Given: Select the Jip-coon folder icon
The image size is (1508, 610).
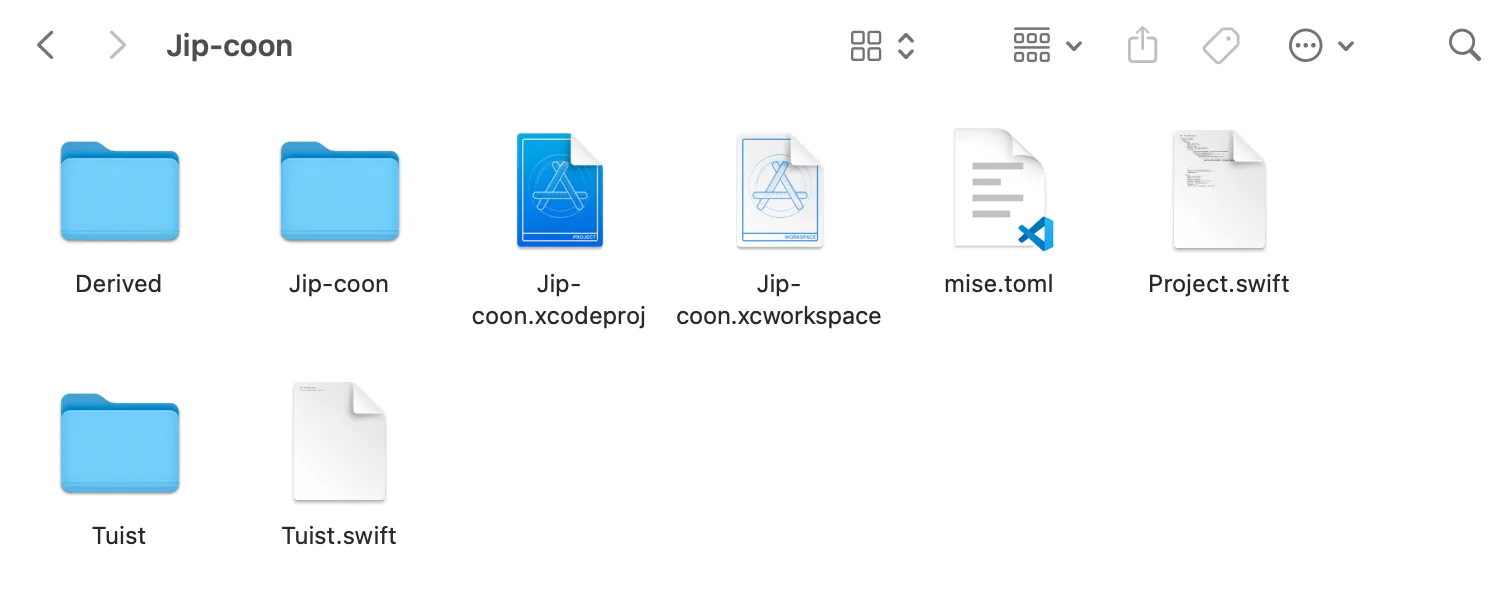Looking at the screenshot, I should click(339, 191).
